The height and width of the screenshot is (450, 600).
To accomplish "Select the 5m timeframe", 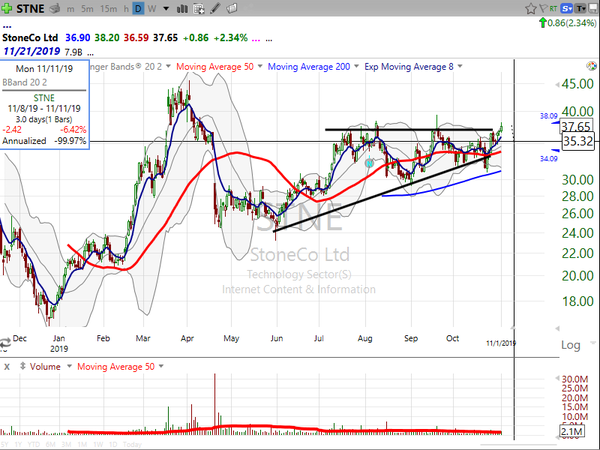I will tap(87, 8).
